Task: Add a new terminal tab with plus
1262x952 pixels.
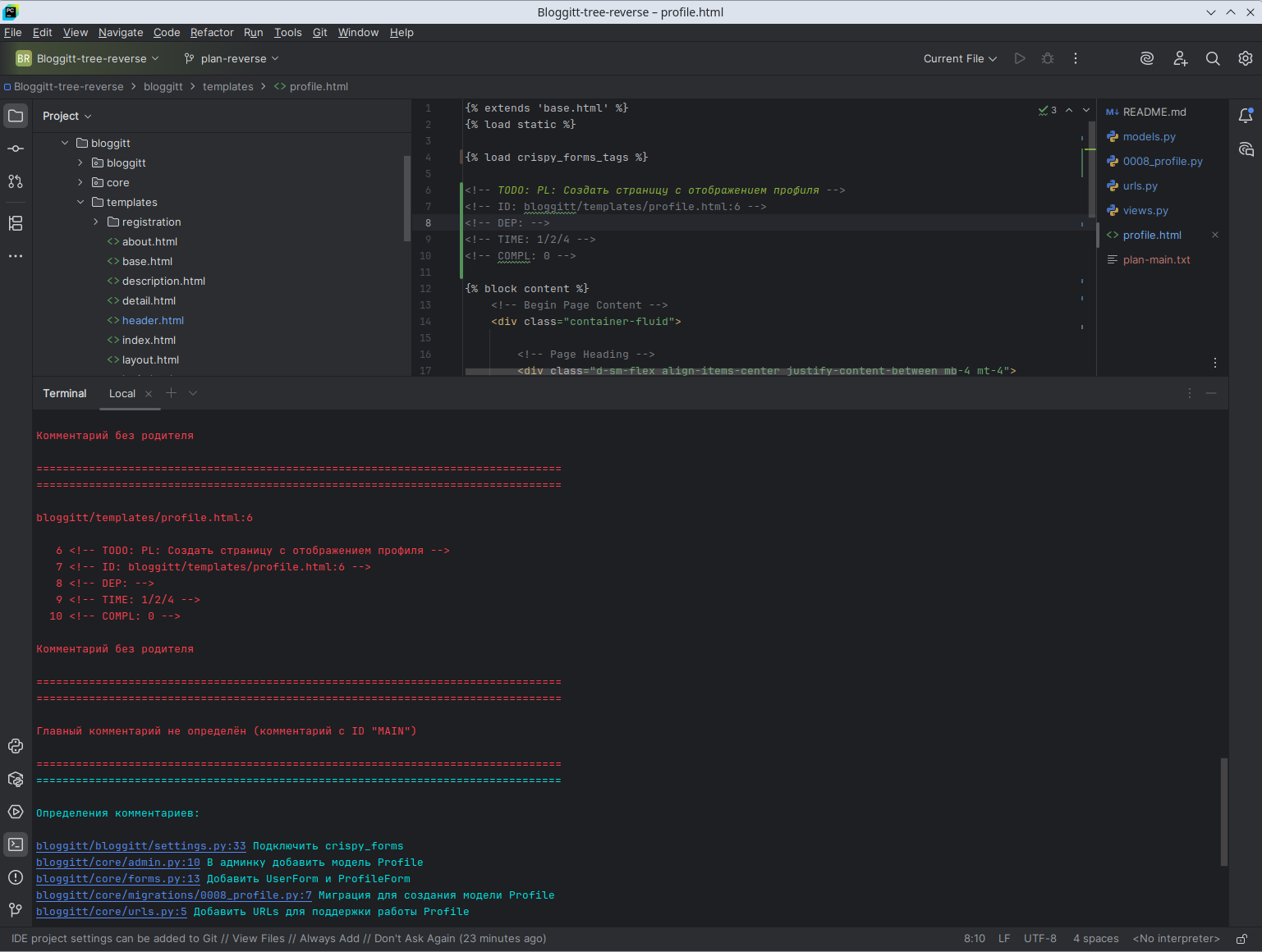Action: point(171,393)
